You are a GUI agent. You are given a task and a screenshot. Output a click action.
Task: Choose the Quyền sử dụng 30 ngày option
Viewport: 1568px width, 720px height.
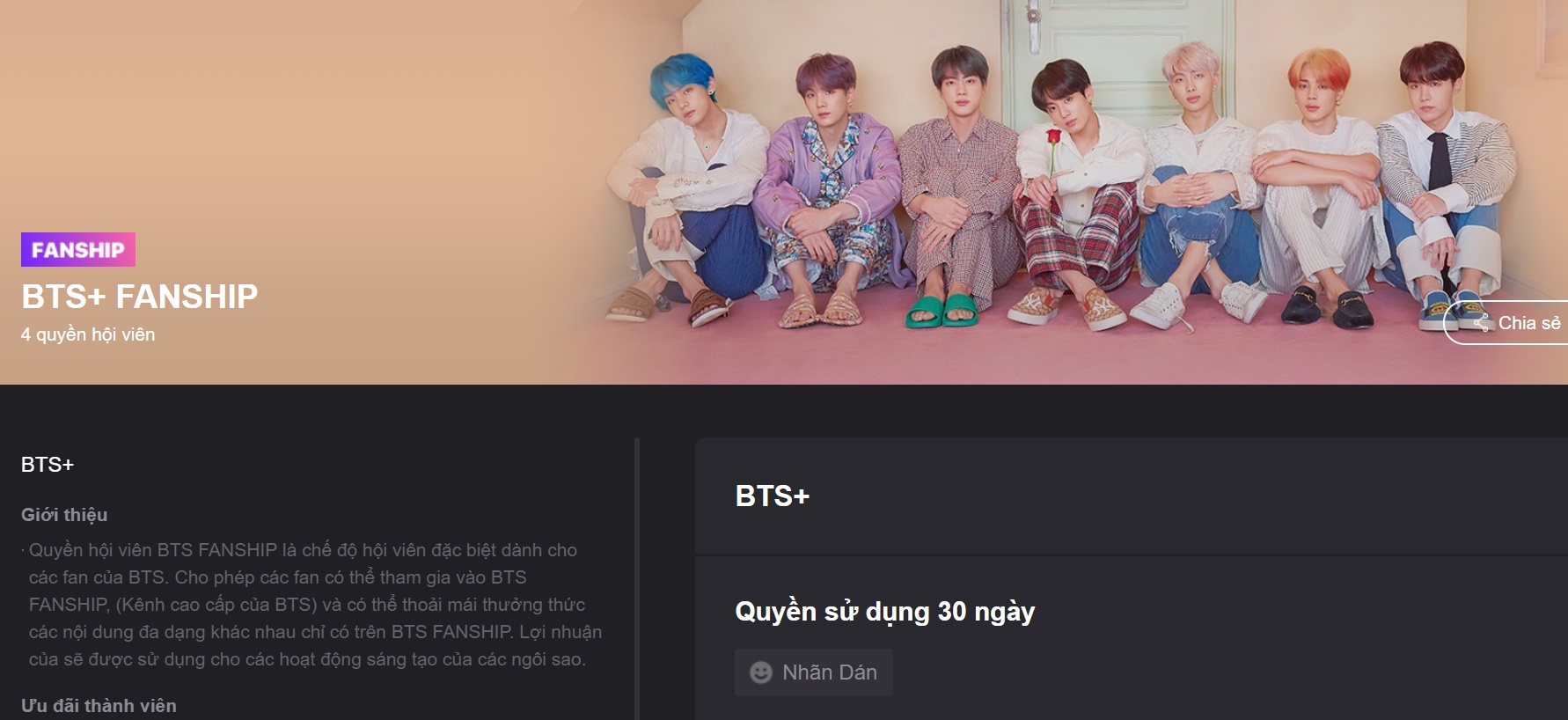coord(885,611)
